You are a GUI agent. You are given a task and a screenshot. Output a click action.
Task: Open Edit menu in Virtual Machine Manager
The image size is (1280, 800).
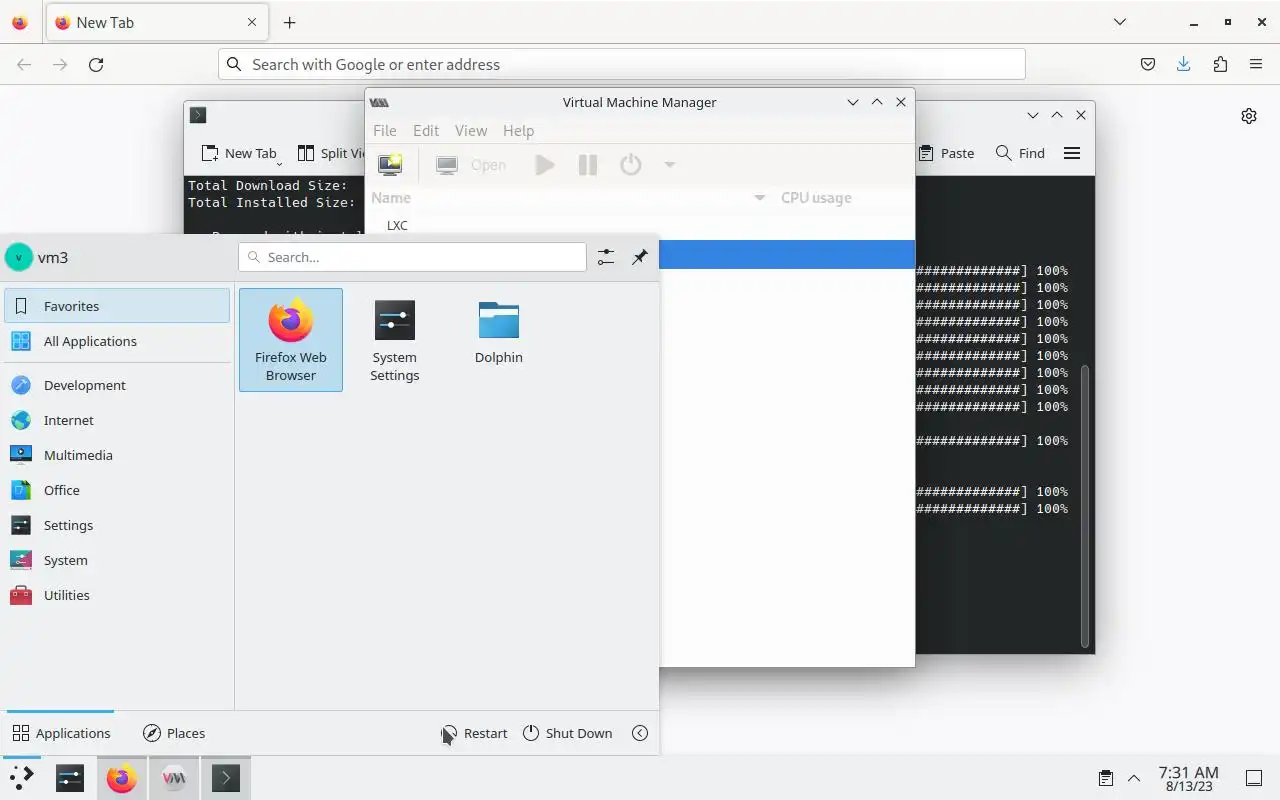click(x=426, y=130)
